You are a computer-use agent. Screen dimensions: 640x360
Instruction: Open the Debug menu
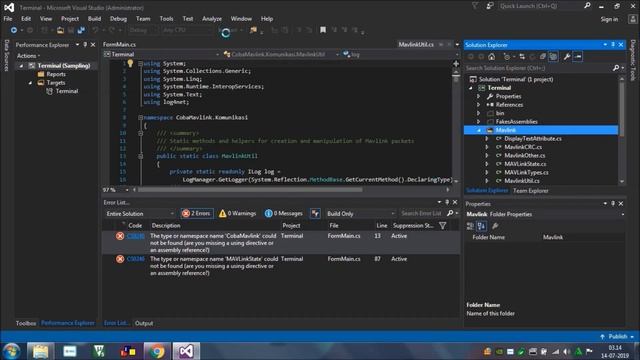pyautogui.click(x=118, y=19)
